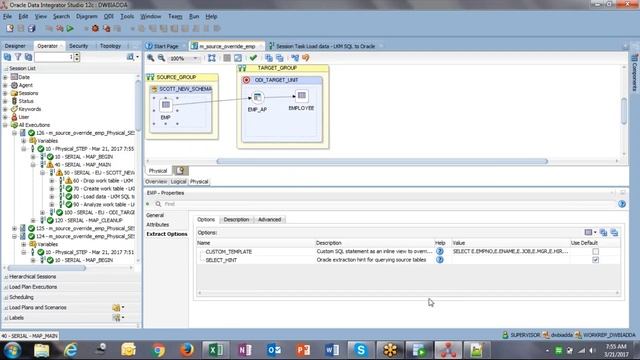Screen dimensions: 640x360
Task: Uncheck Use Default for SELECT_HINT
Action: (596, 260)
